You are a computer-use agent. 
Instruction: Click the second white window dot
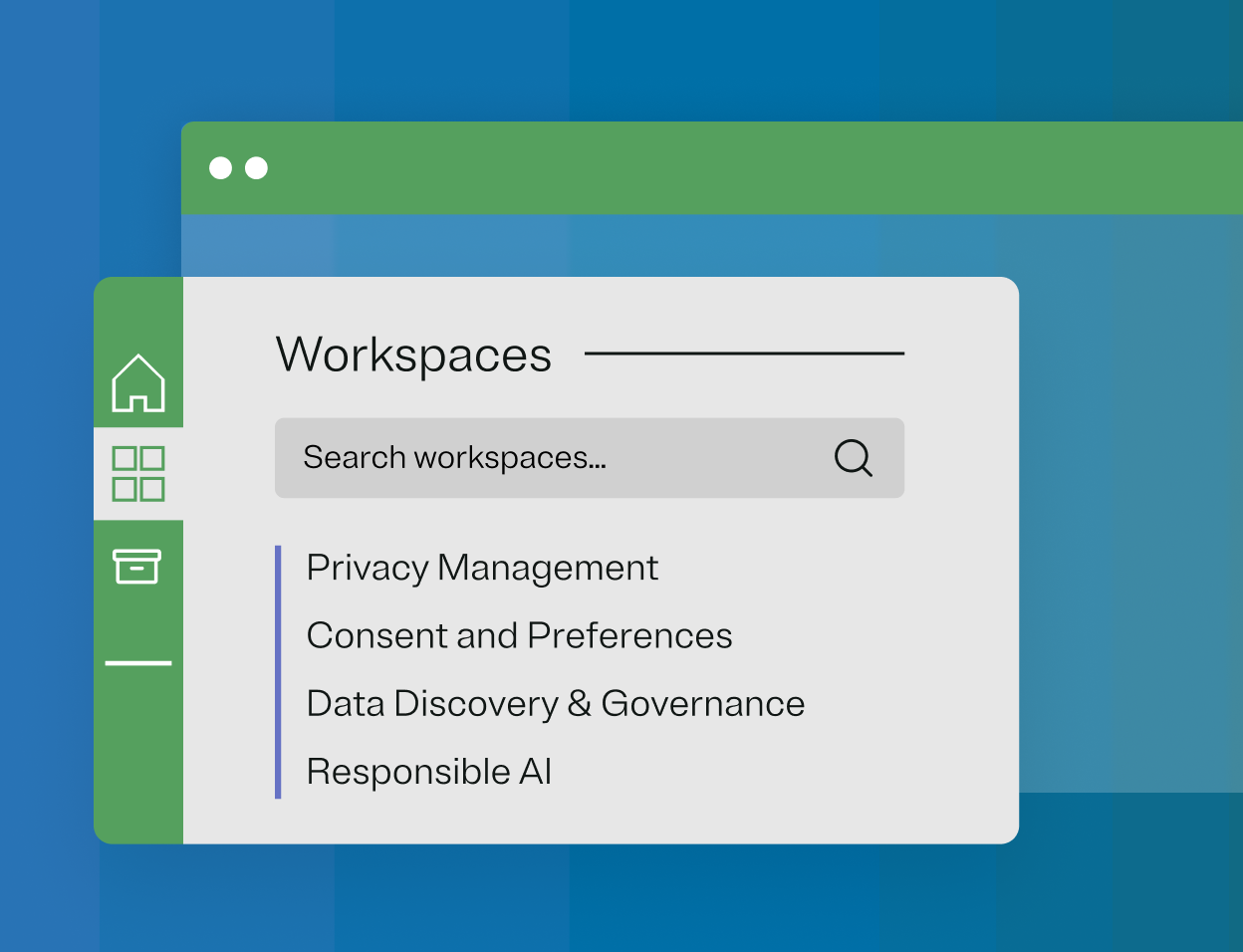(256, 167)
